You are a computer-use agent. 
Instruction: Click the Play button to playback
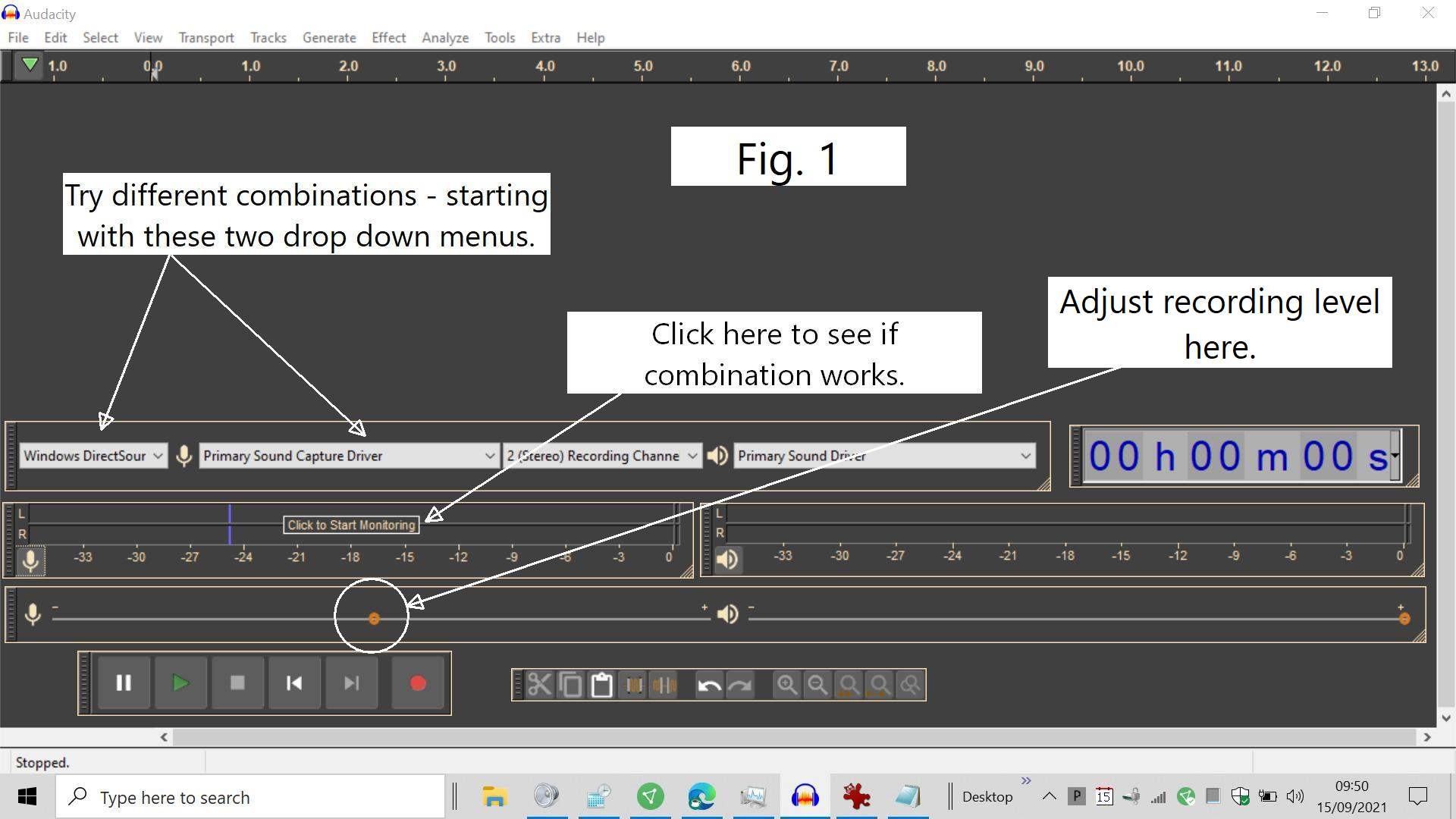point(180,683)
